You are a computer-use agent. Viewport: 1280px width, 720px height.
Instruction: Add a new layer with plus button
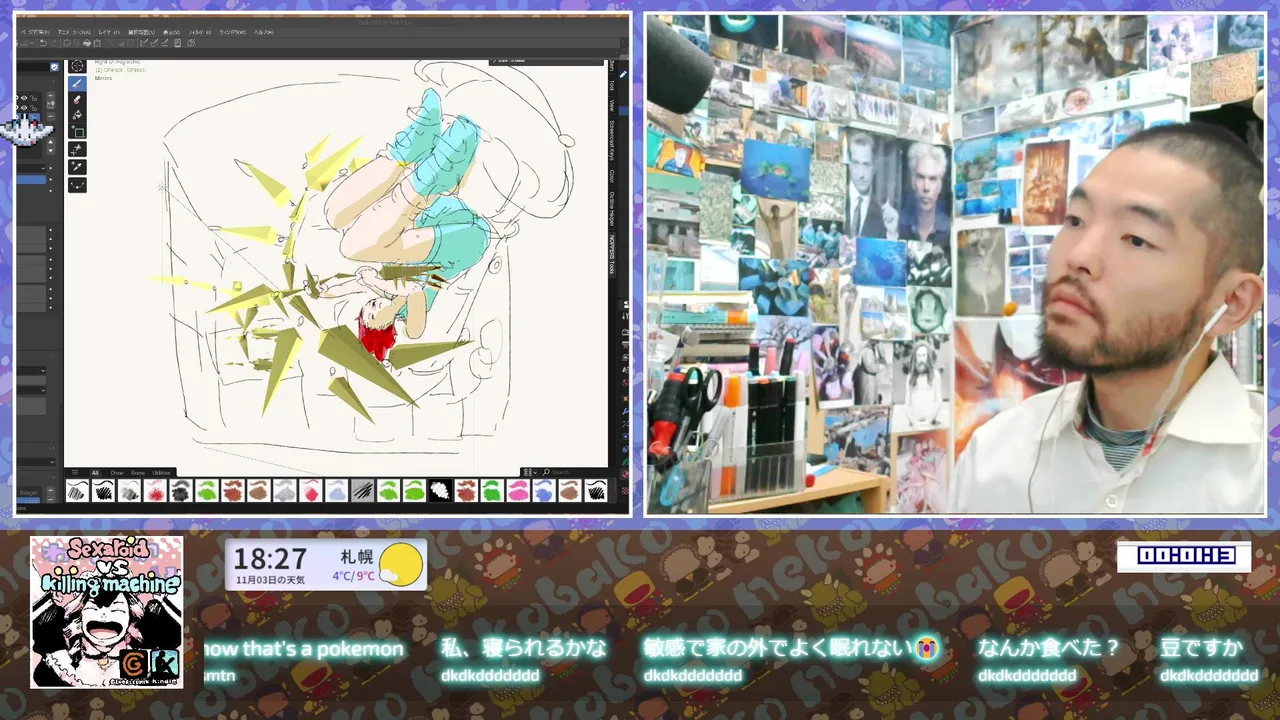point(50,95)
